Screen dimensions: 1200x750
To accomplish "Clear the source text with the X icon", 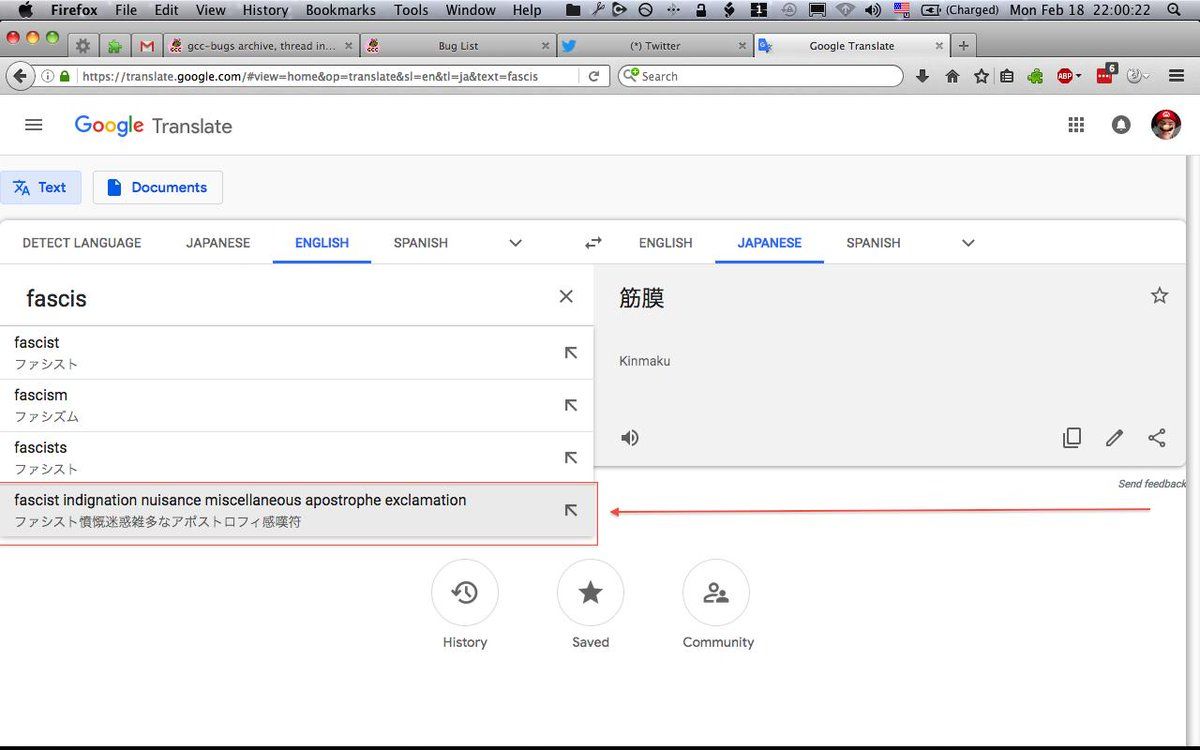I will pyautogui.click(x=566, y=296).
